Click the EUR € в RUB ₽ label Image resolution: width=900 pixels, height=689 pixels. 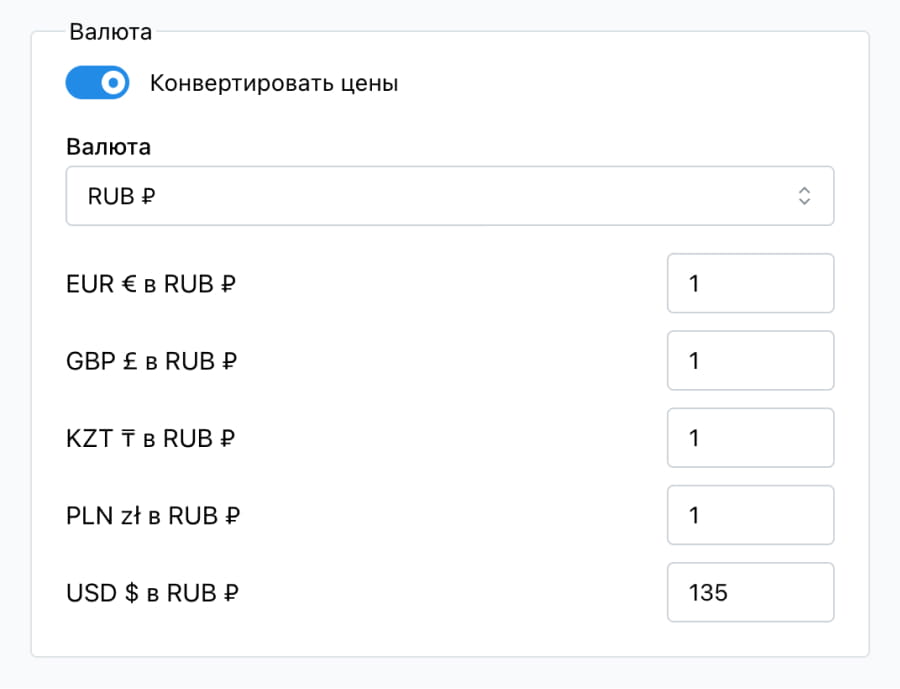(x=150, y=283)
